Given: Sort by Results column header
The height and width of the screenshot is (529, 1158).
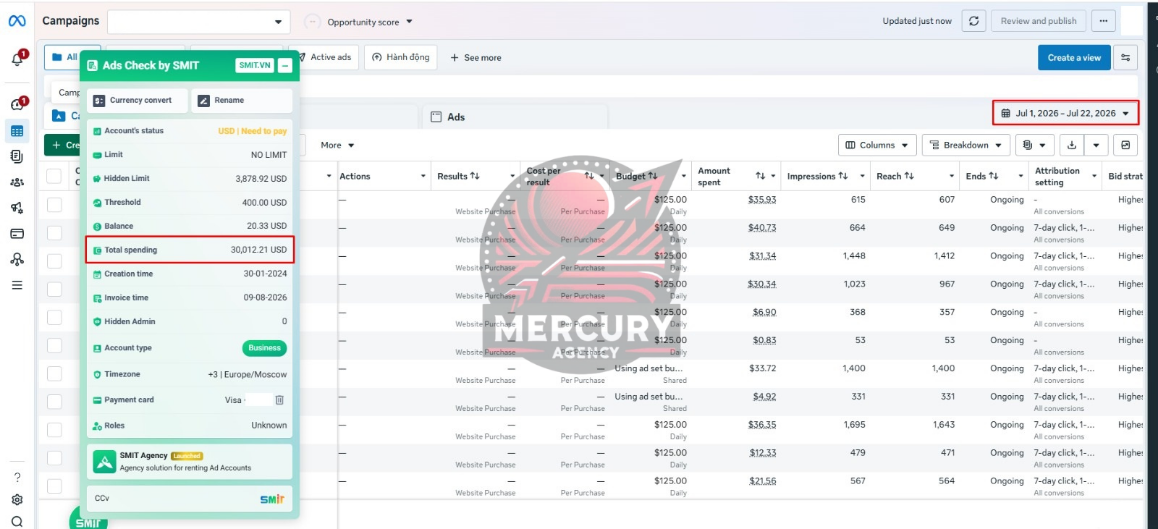Looking at the screenshot, I should (x=459, y=176).
